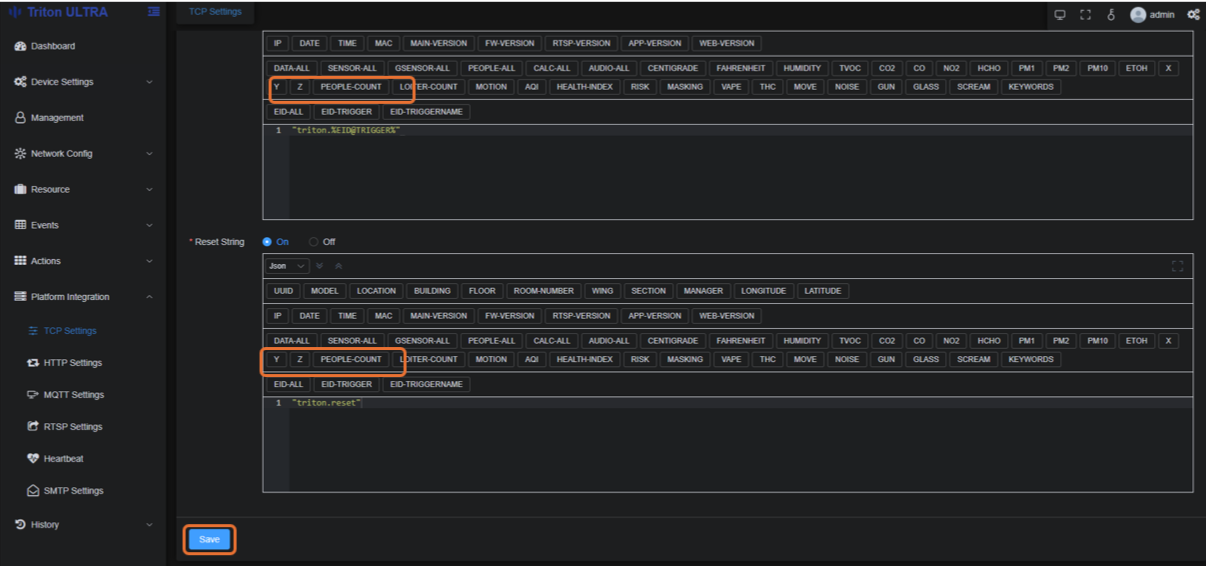The height and width of the screenshot is (566, 1206).
Task: Open HTTP Settings page
Action: click(73, 363)
